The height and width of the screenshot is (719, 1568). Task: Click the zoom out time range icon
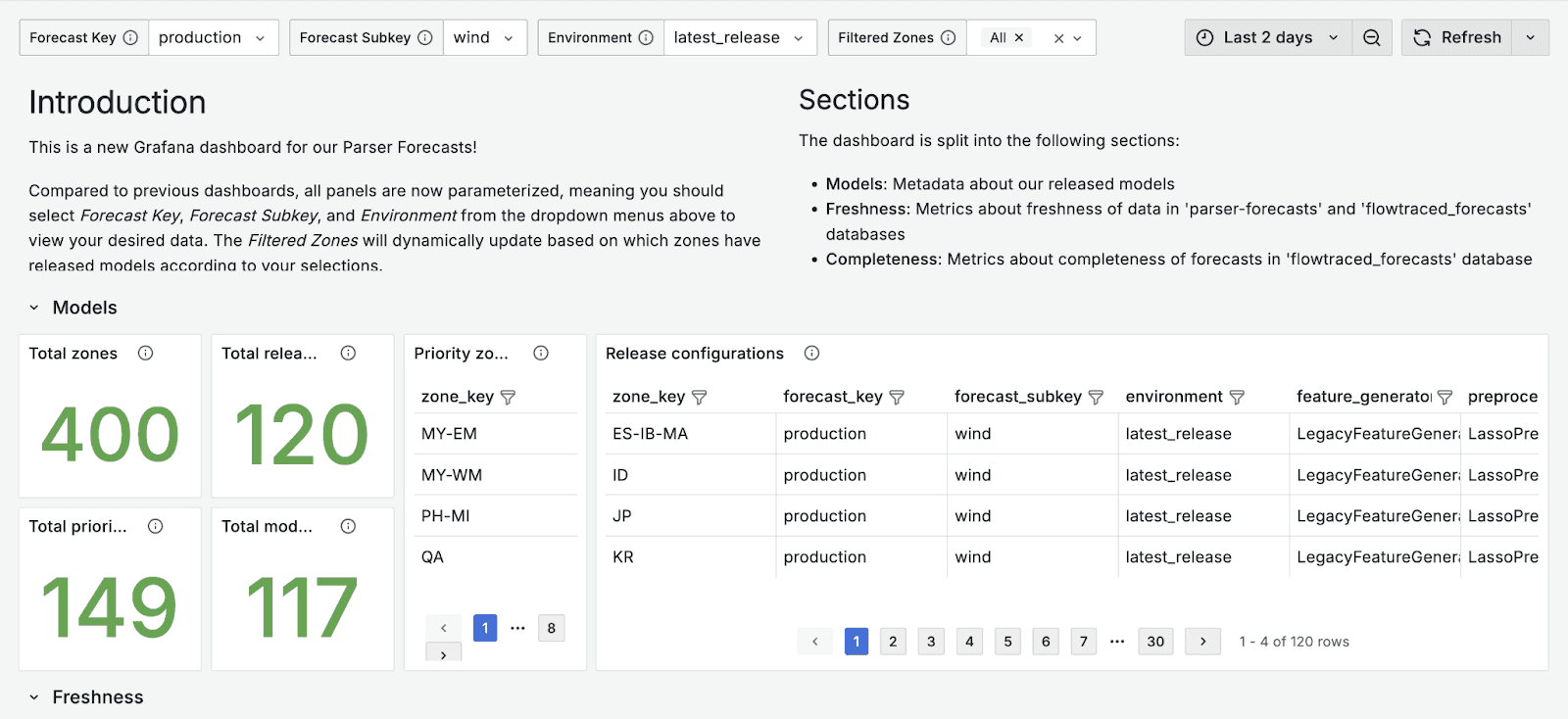tap(1372, 37)
